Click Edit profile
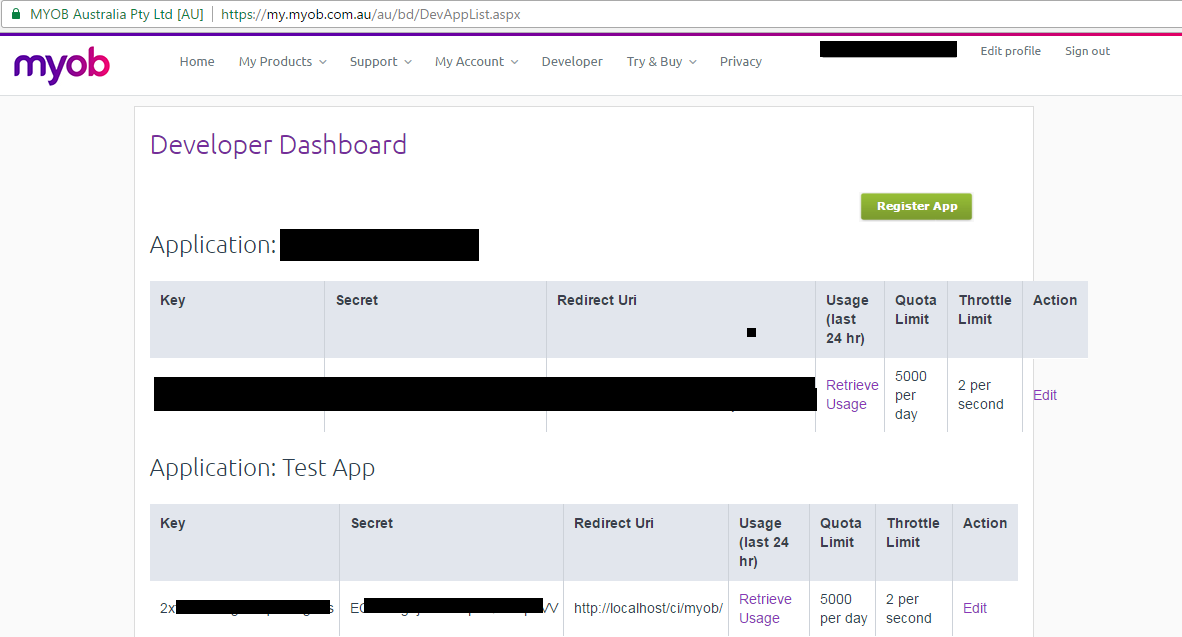The width and height of the screenshot is (1182, 637). pos(1010,50)
